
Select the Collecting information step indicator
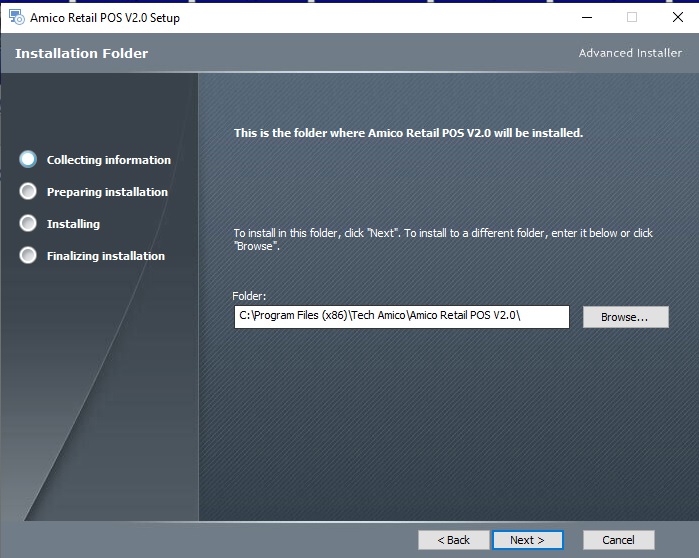28,159
